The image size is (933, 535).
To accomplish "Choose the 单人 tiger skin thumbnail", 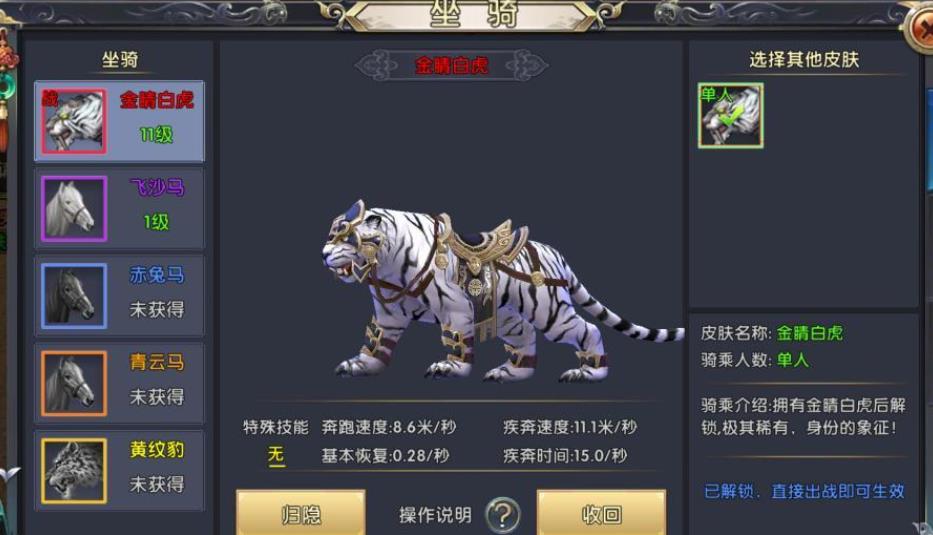I will point(731,115).
